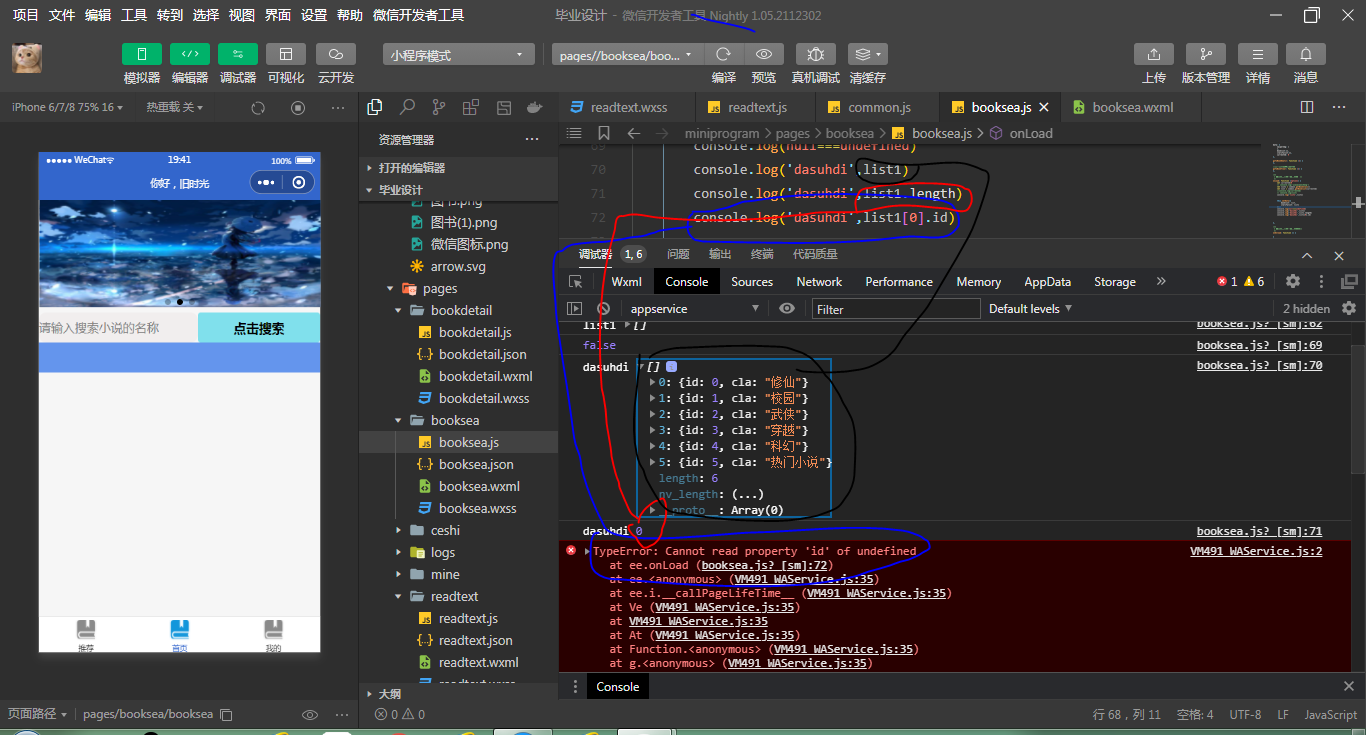Click the dock-side icon at the DevTools tab bar's right end
This screenshot has height=735, width=1366.
tap(1349, 282)
